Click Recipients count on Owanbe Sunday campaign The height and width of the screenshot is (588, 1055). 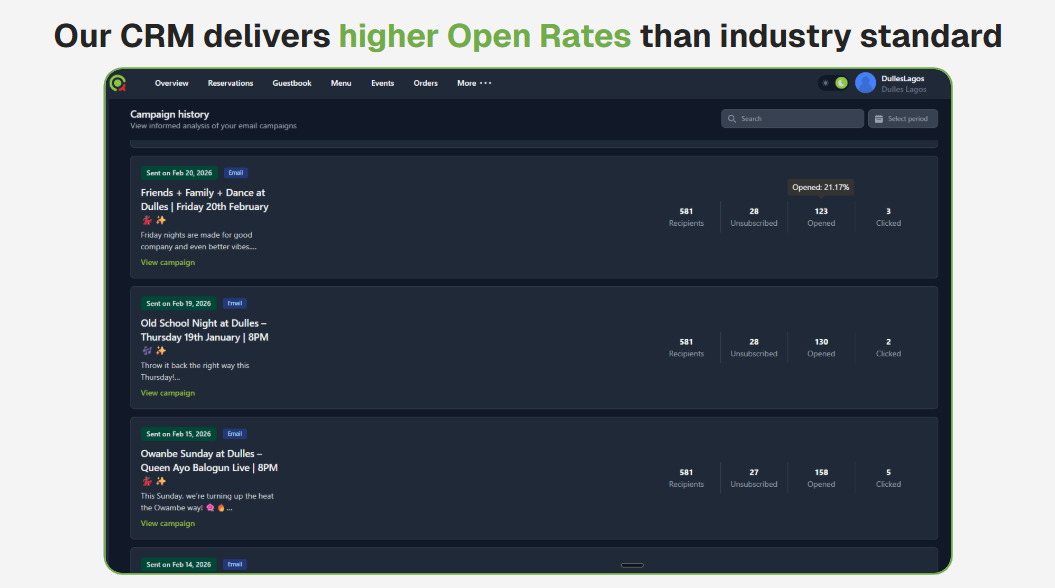click(686, 478)
